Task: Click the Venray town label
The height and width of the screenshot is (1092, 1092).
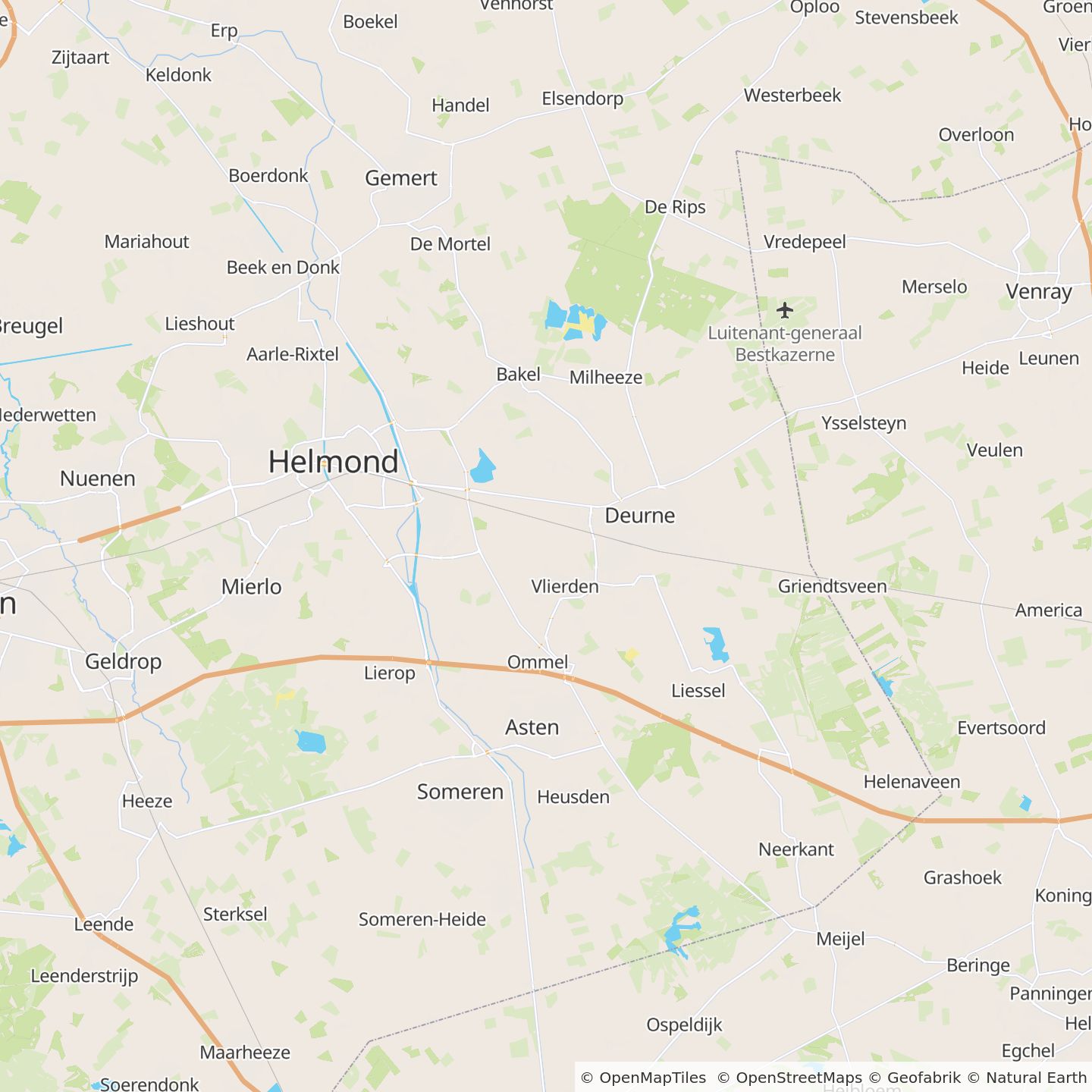Action: tap(1039, 292)
